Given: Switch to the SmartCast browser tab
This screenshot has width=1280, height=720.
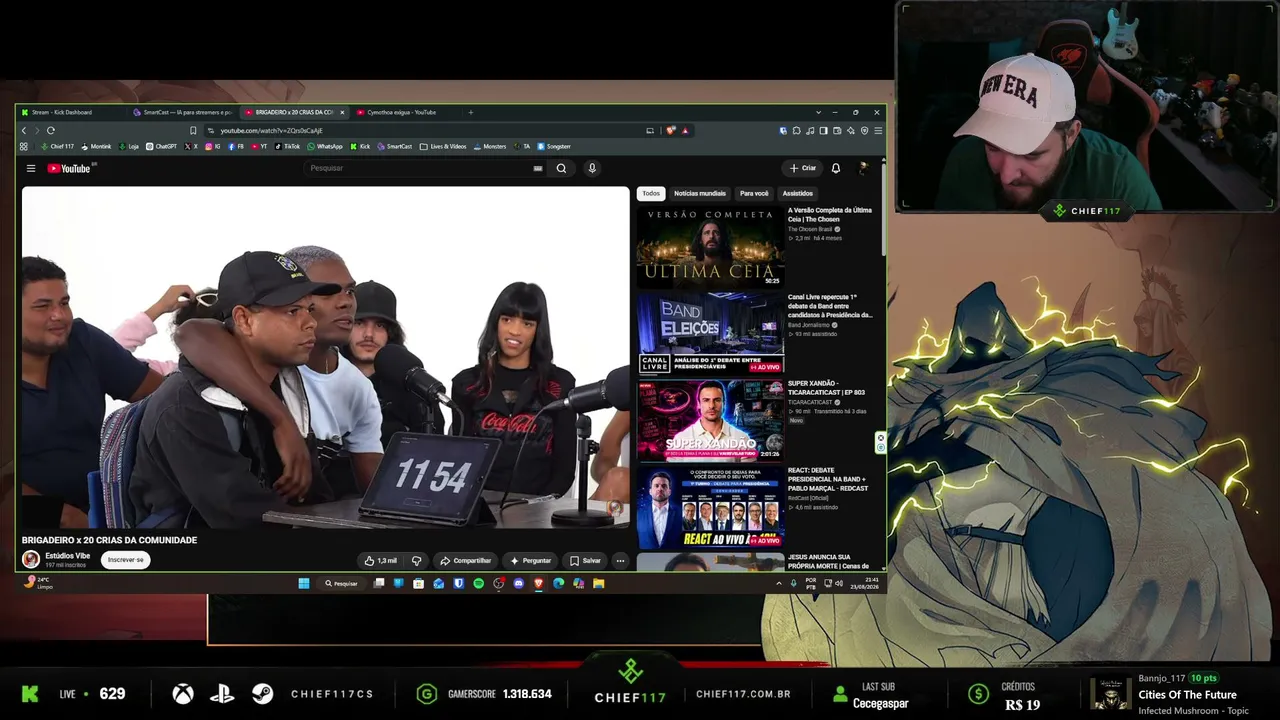Looking at the screenshot, I should [183, 112].
